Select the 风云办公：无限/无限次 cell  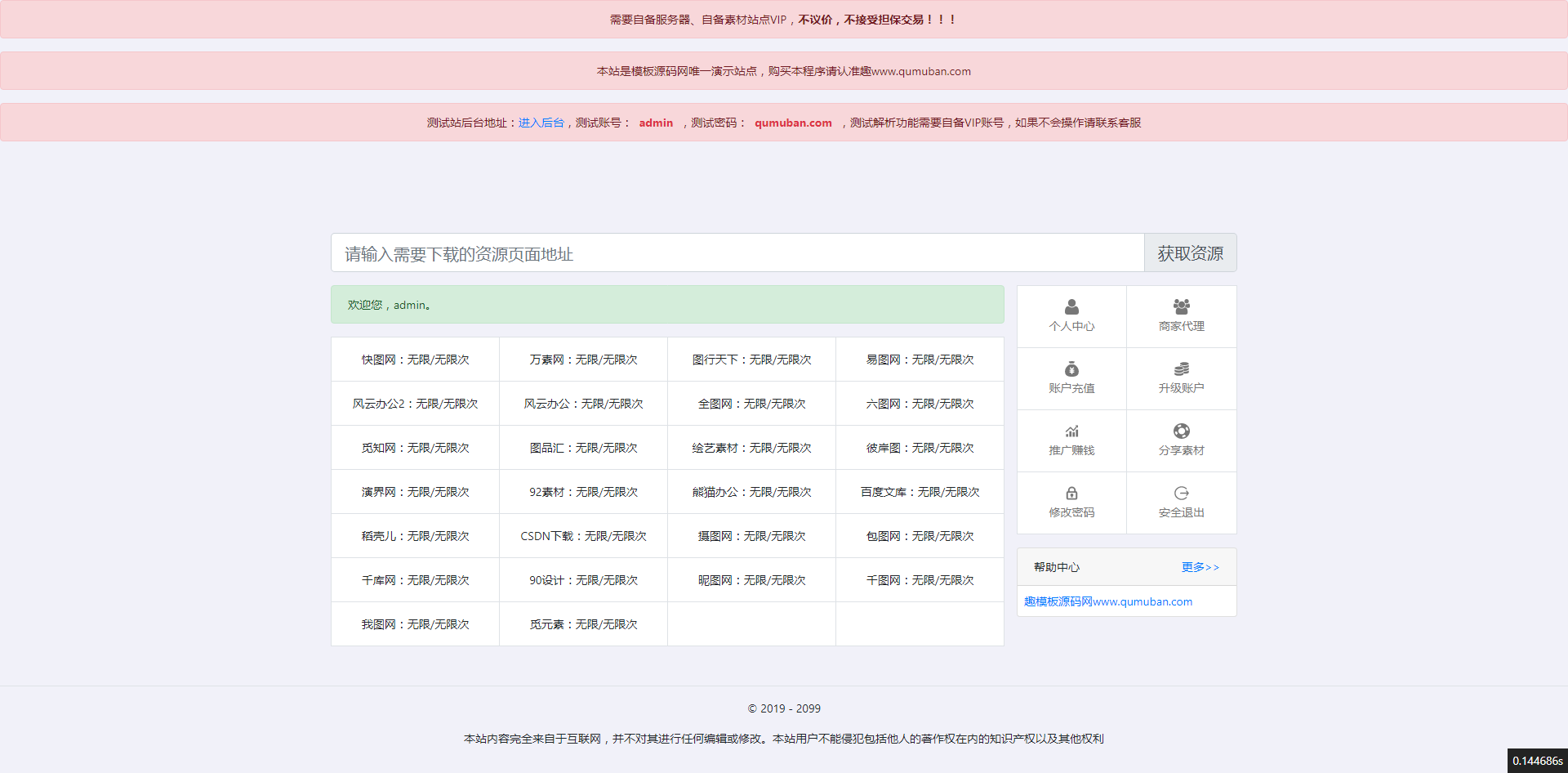(583, 404)
